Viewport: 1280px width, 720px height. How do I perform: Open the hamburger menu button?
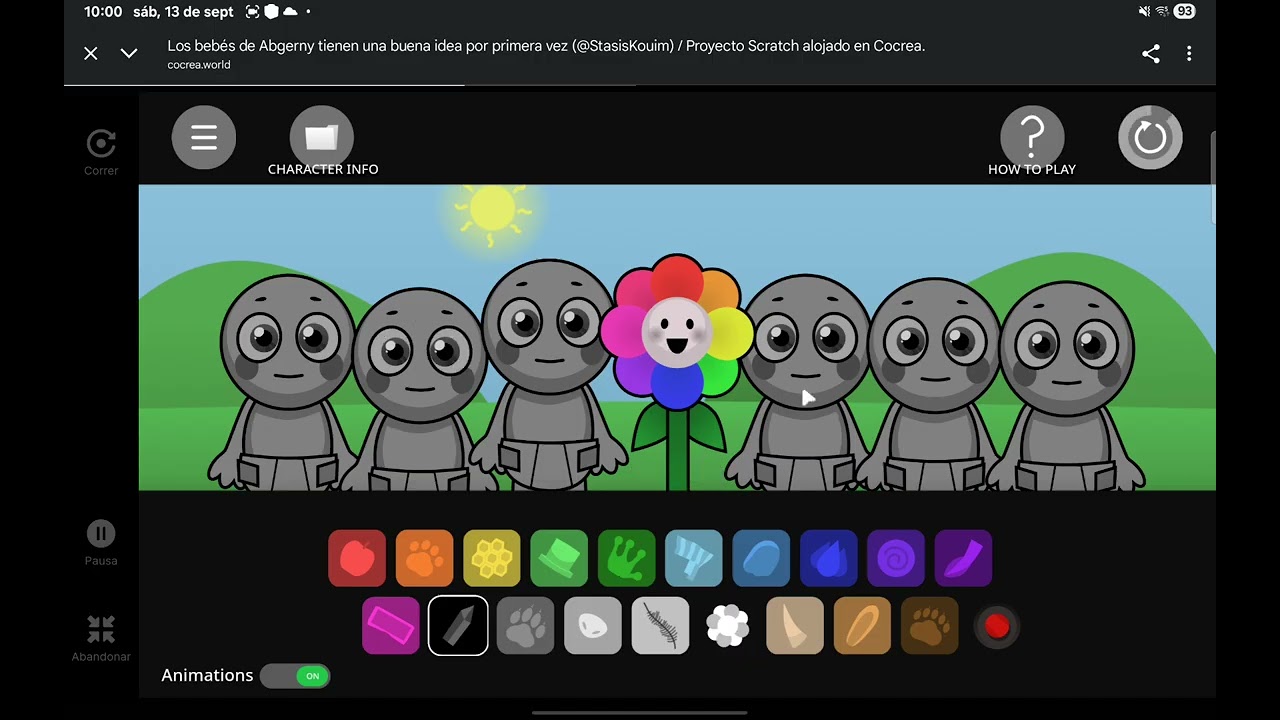[x=204, y=137]
